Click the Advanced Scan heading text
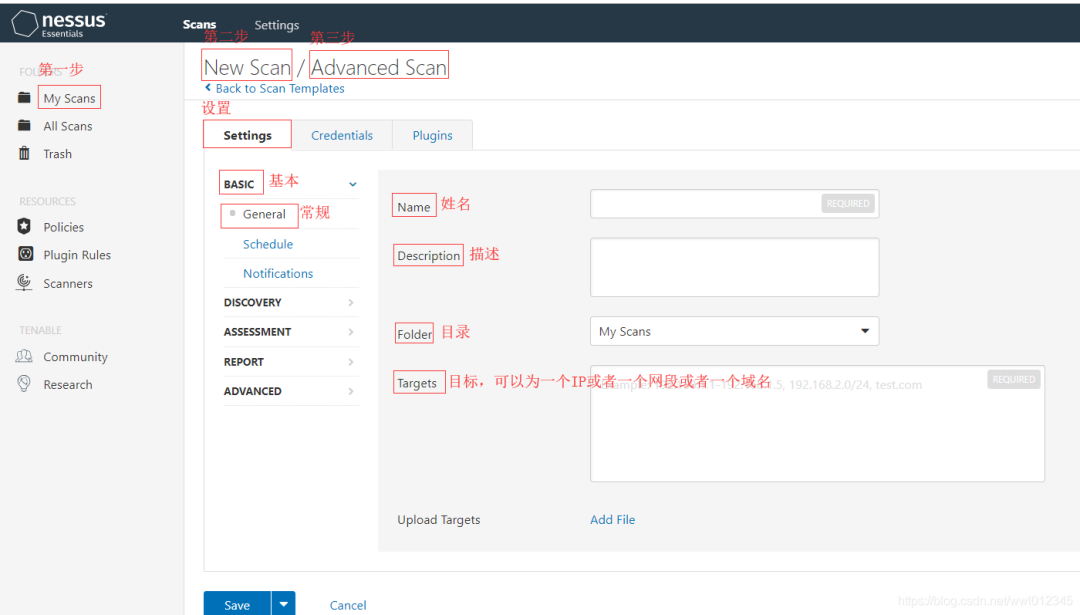Viewport: 1080px width, 615px height. pyautogui.click(x=379, y=67)
